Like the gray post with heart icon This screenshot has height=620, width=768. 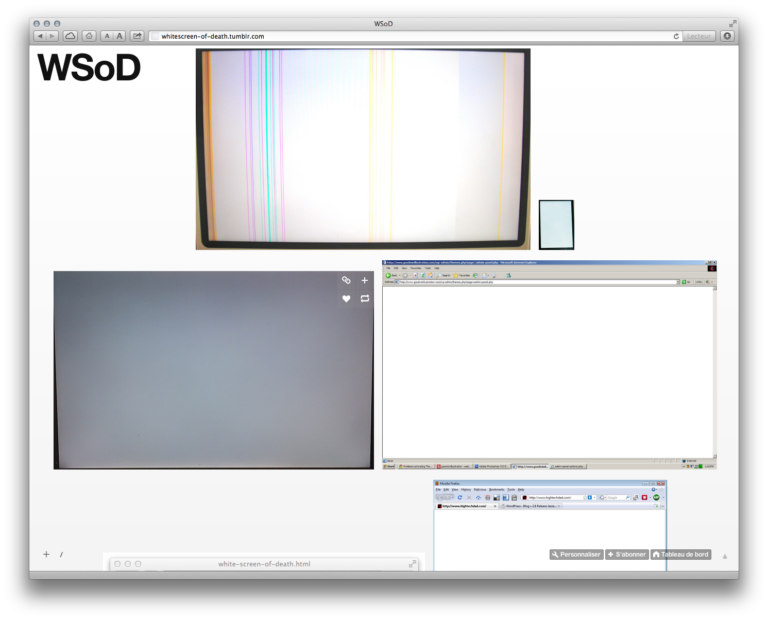pyautogui.click(x=346, y=299)
